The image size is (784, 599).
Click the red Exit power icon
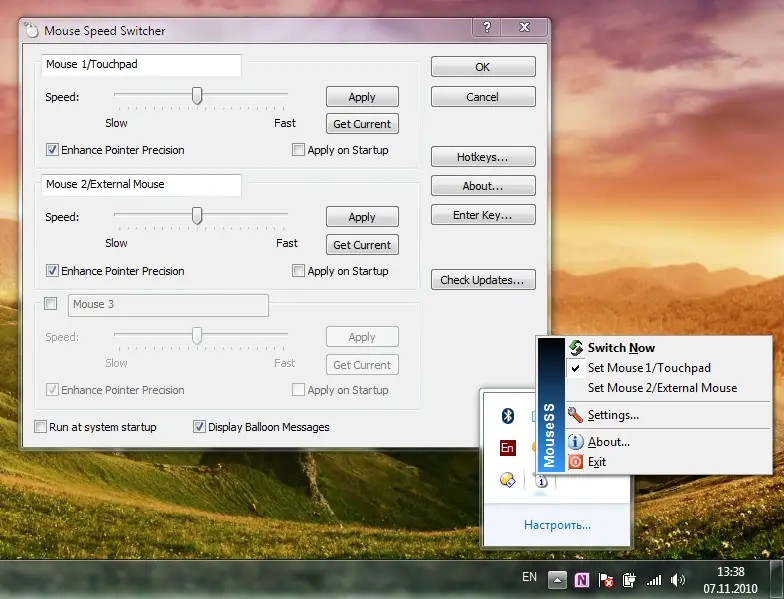[x=576, y=462]
